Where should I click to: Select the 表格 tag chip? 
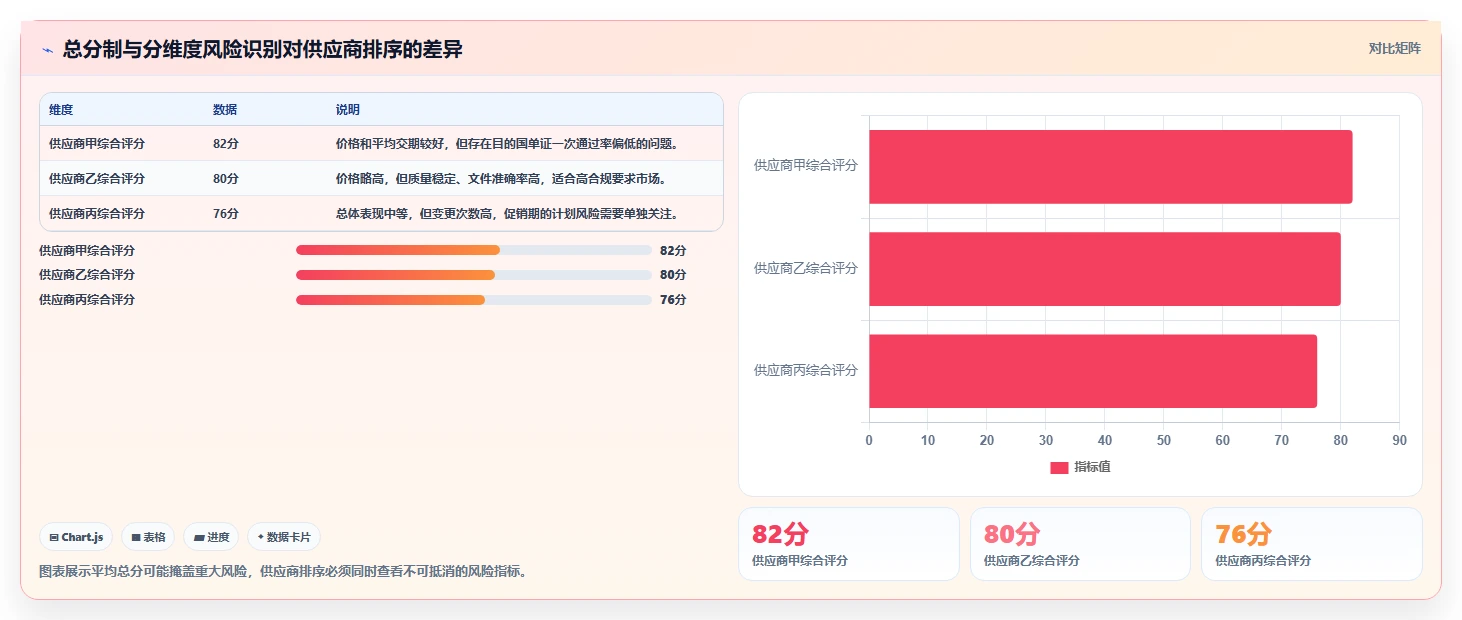click(148, 537)
